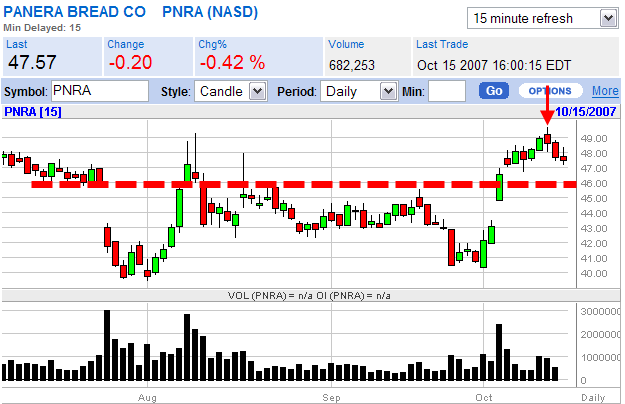
Task: Click the 40.00 price axis label
Action: (x=594, y=274)
